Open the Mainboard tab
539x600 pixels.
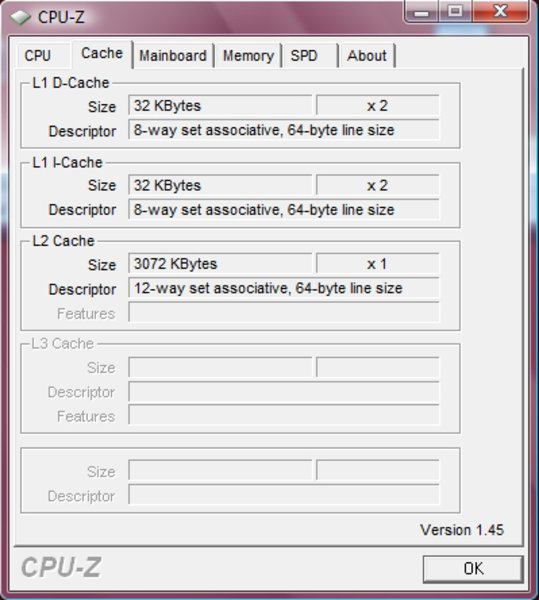(x=173, y=56)
